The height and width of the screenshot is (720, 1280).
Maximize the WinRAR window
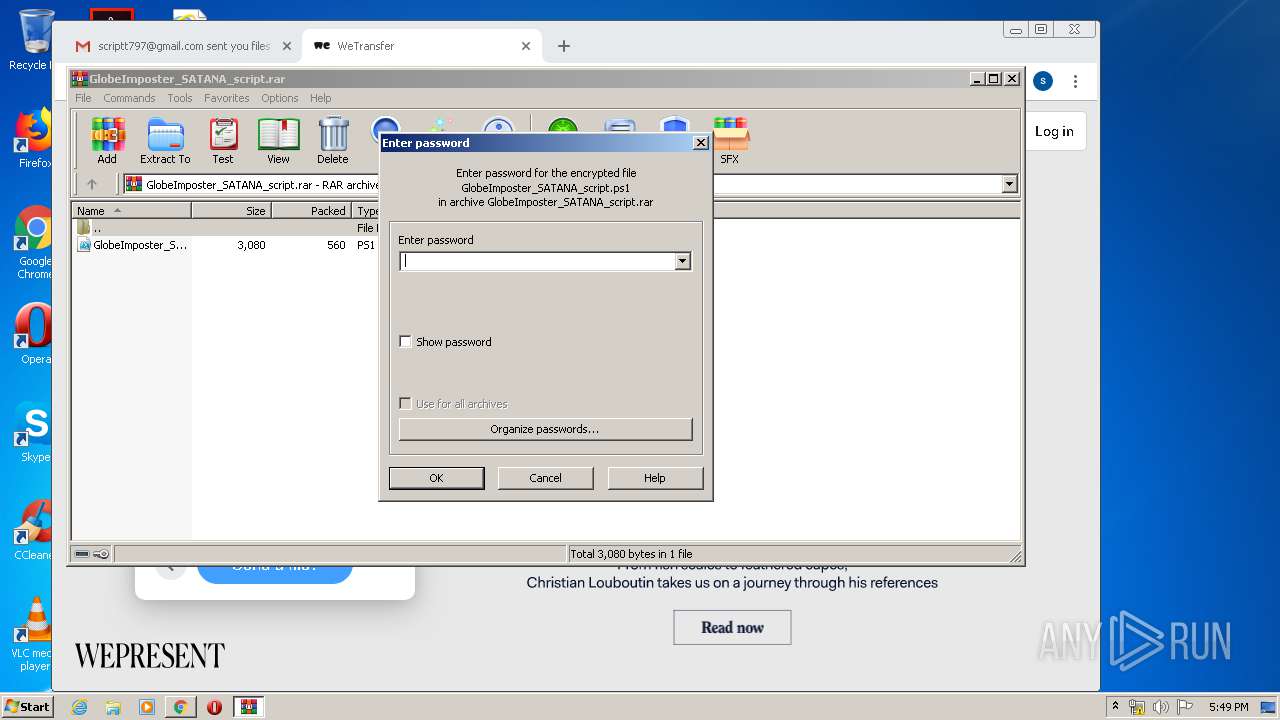(x=993, y=79)
